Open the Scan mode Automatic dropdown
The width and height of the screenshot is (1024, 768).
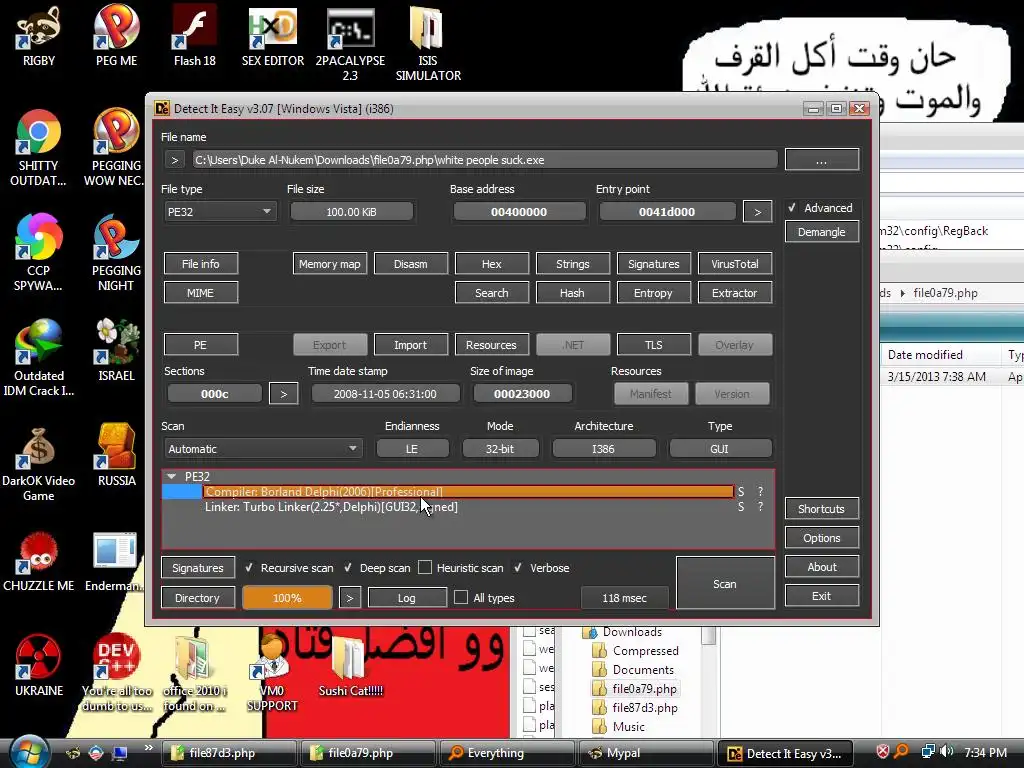pos(262,449)
